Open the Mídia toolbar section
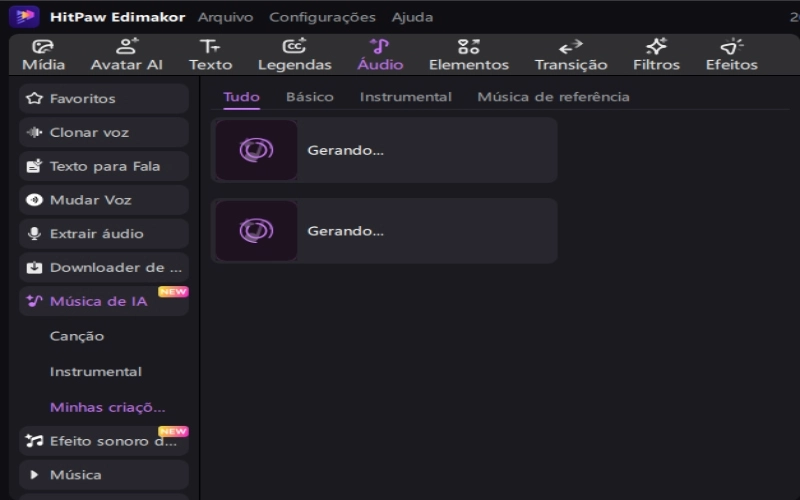This screenshot has height=500, width=800. [x=43, y=55]
